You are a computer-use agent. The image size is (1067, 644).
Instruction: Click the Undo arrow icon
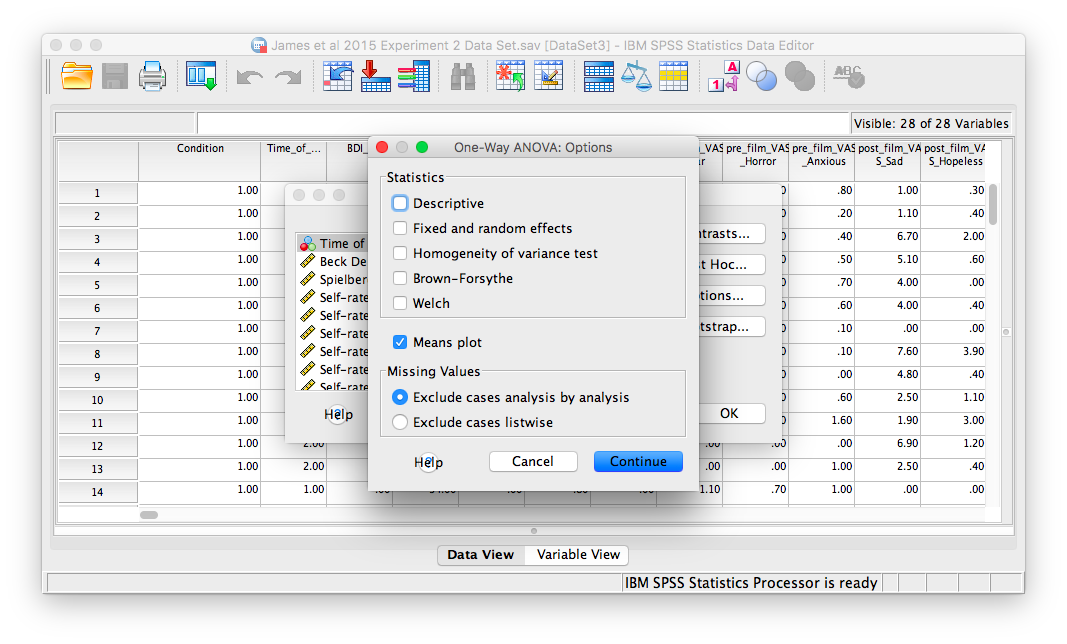pos(250,77)
